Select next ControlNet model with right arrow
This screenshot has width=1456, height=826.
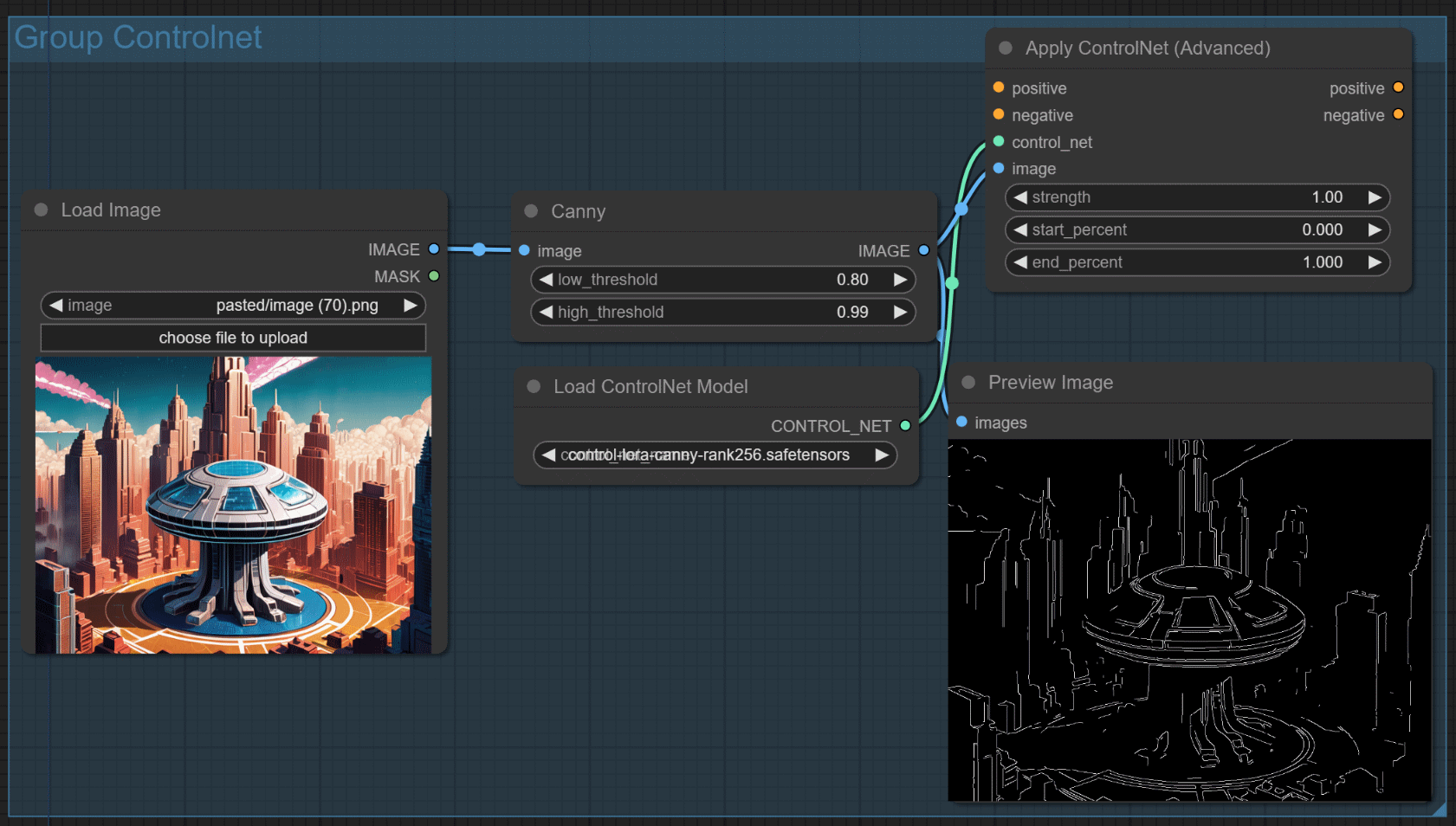[882, 455]
